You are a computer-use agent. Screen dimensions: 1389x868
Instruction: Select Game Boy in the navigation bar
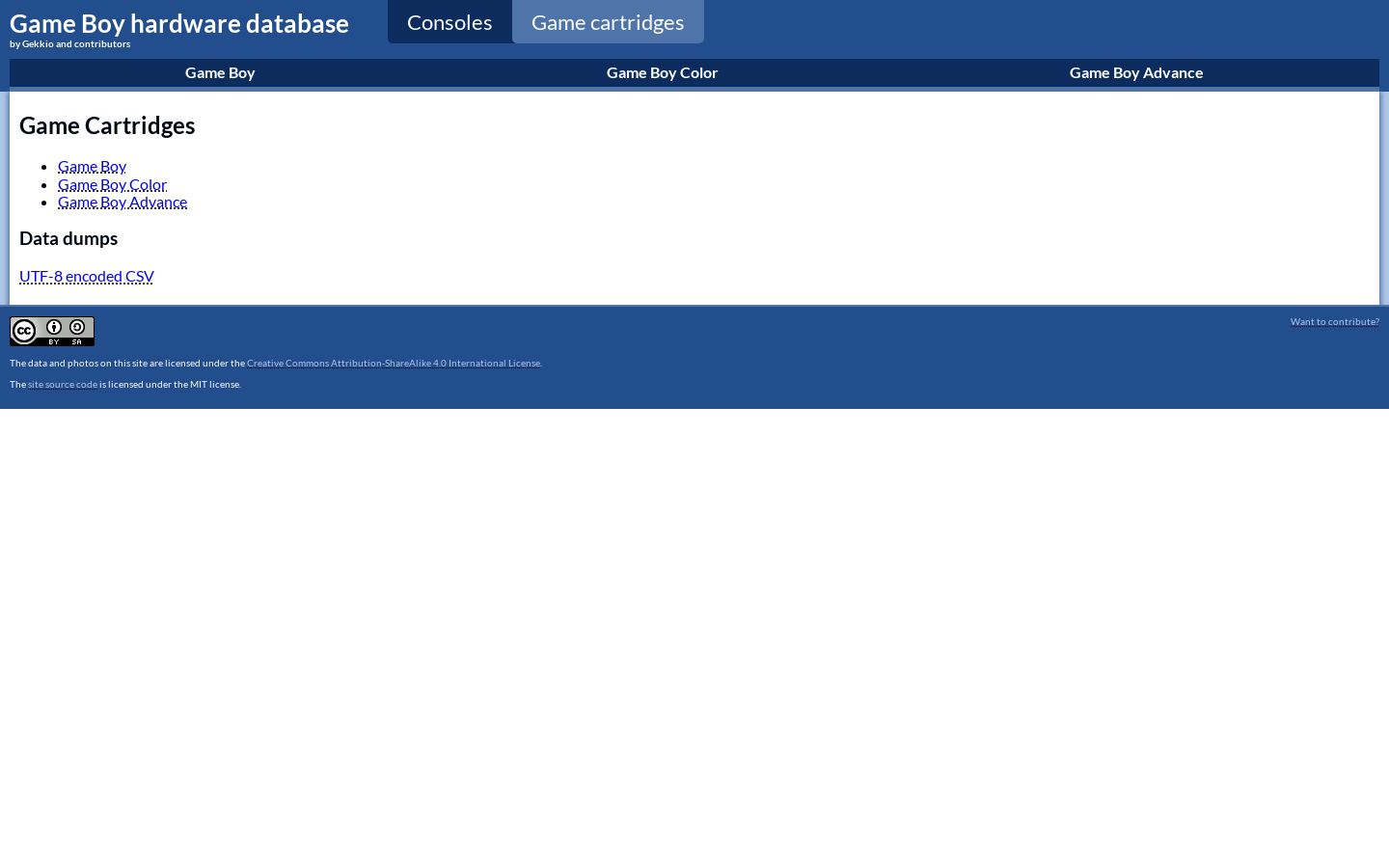click(220, 72)
